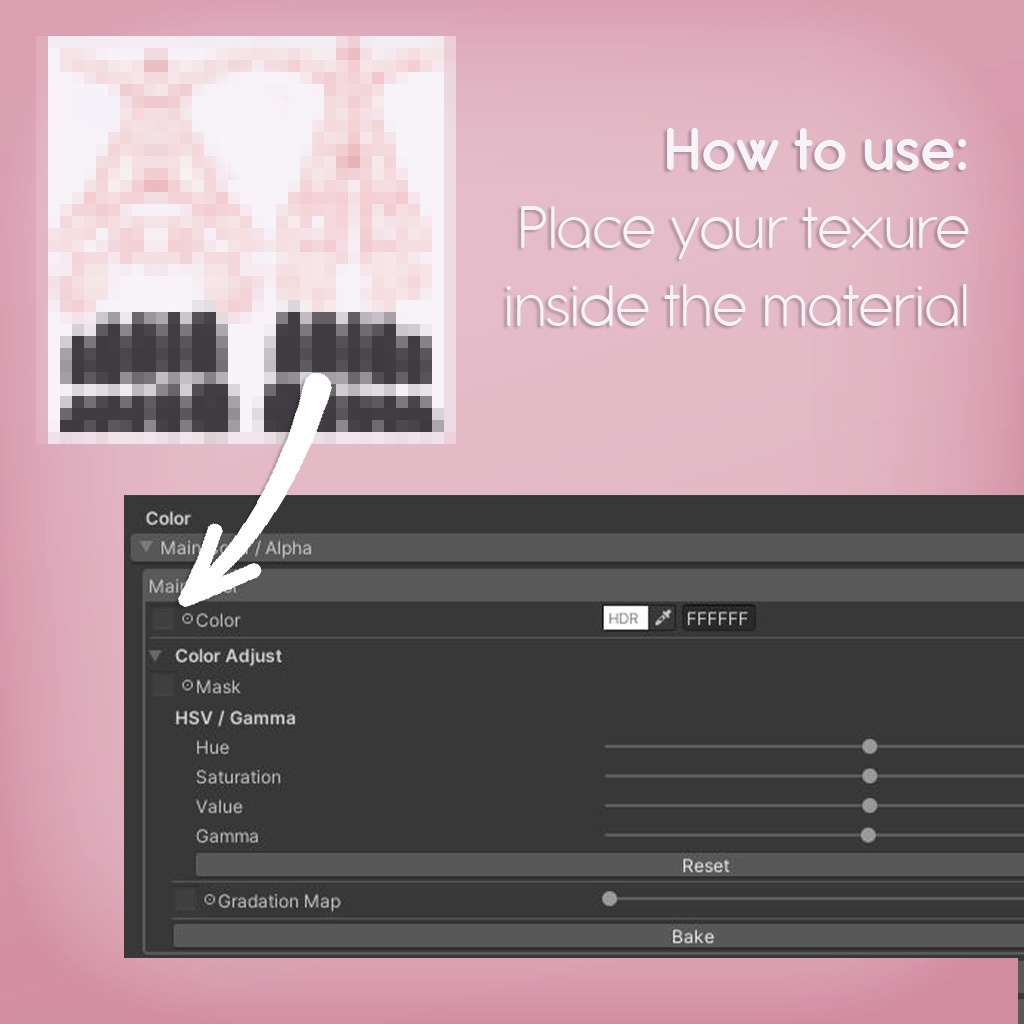Select the Color panel header

pyautogui.click(x=168, y=518)
